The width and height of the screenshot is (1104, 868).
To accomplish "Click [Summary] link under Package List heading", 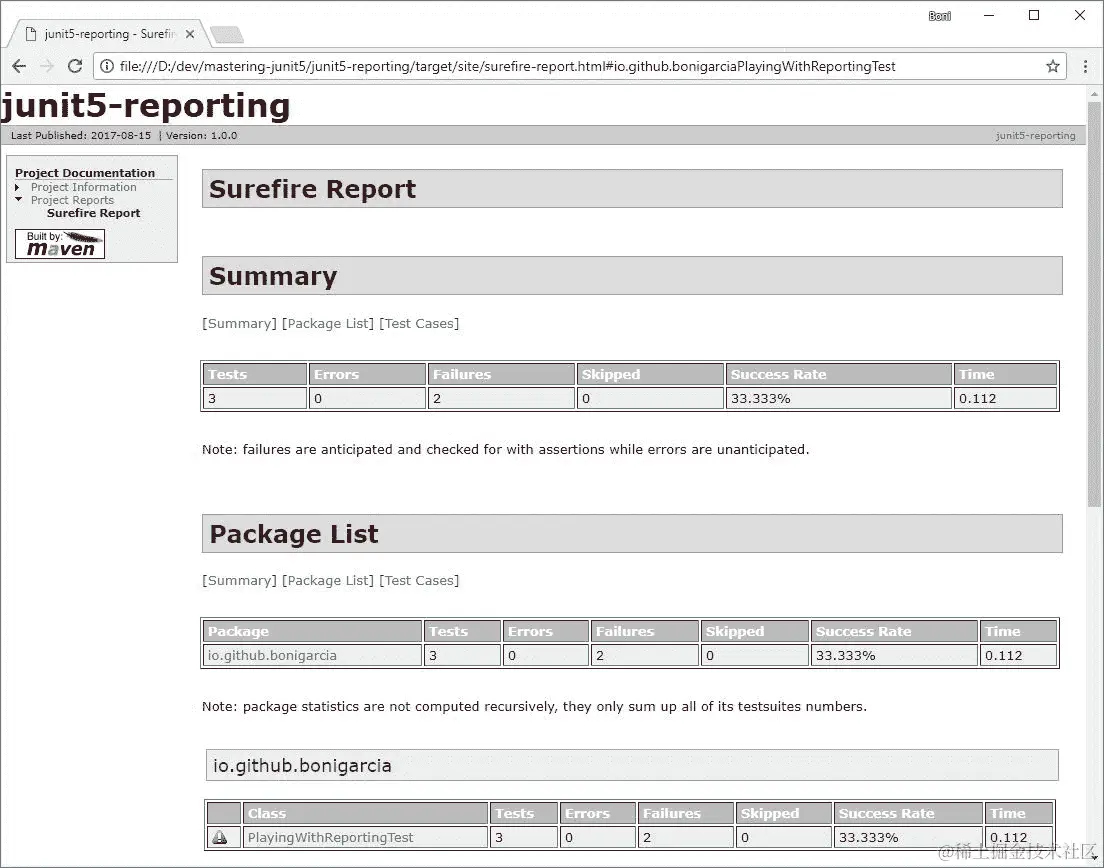I will point(239,580).
